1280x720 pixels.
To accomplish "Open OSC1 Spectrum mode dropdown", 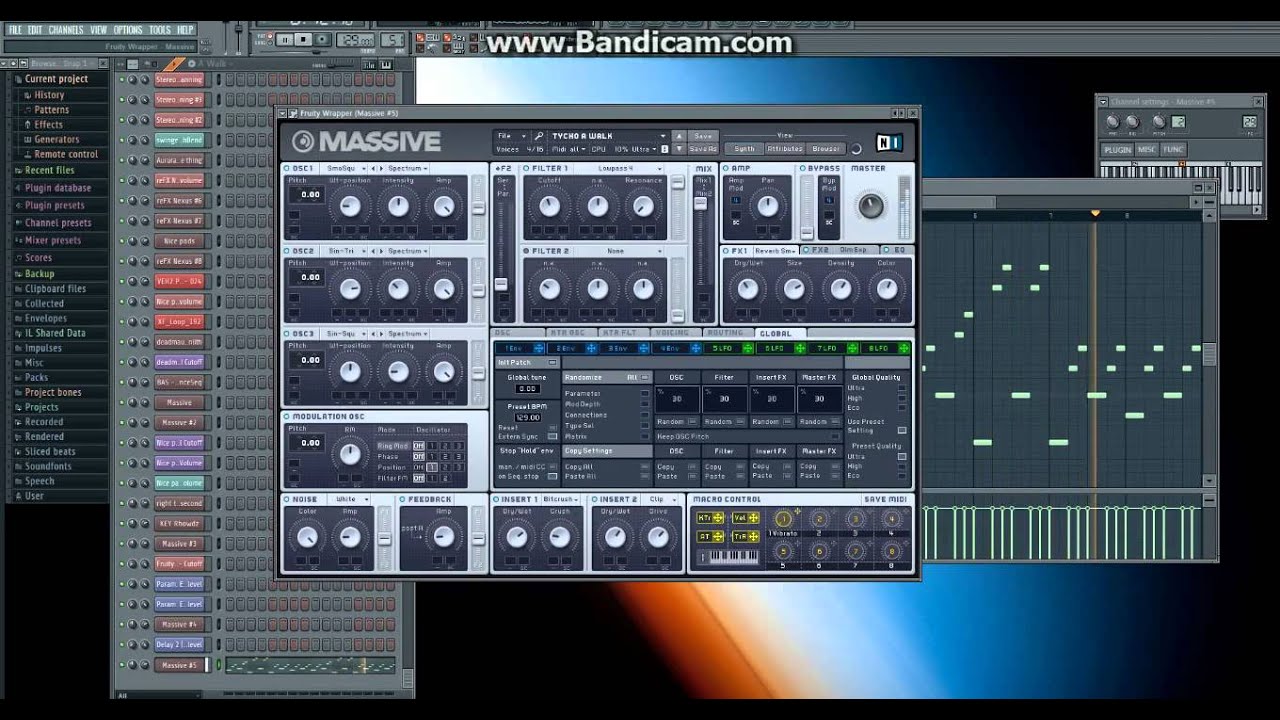I will [x=406, y=168].
